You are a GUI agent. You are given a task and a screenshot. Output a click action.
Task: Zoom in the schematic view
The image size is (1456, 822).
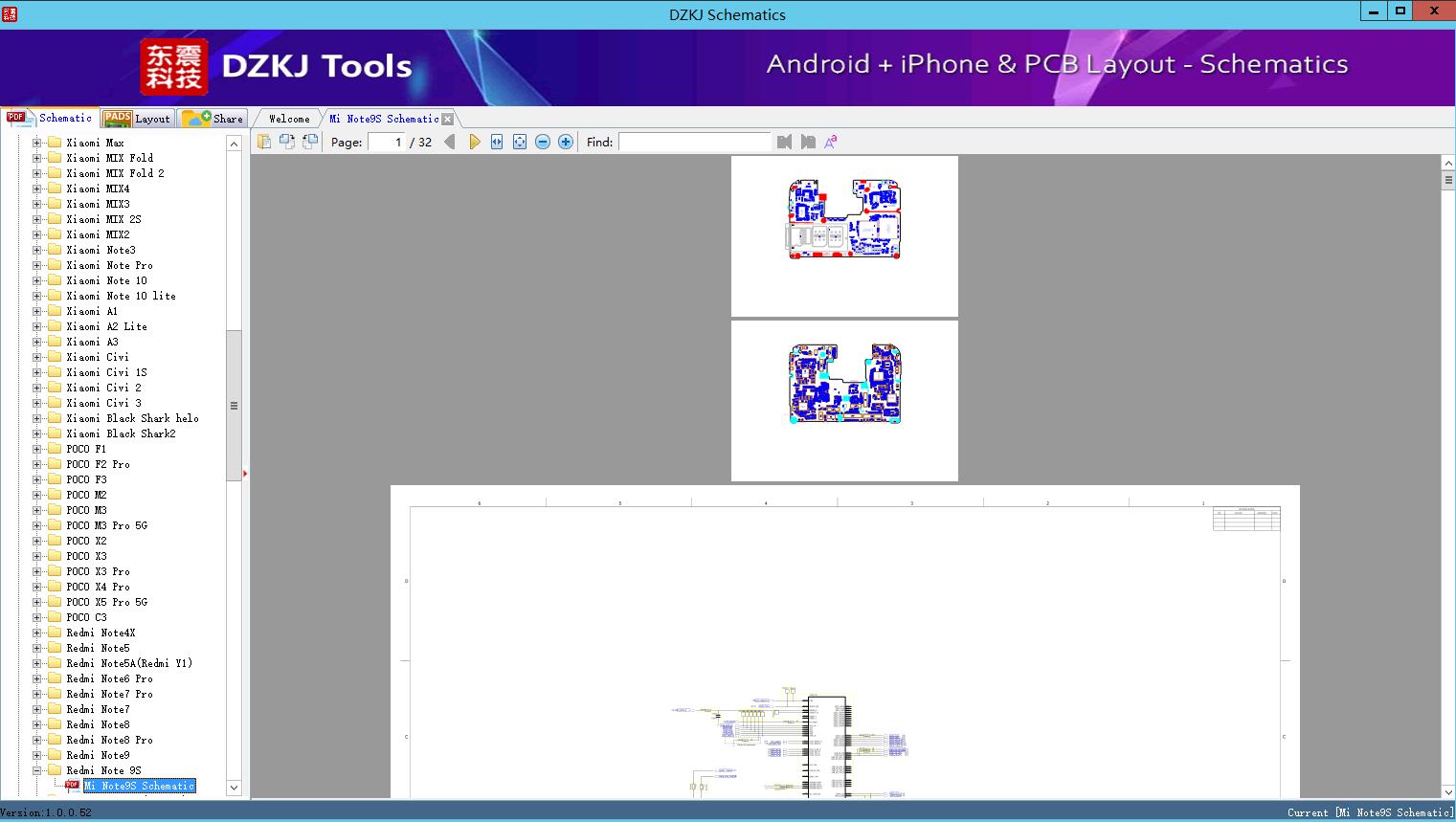click(566, 142)
